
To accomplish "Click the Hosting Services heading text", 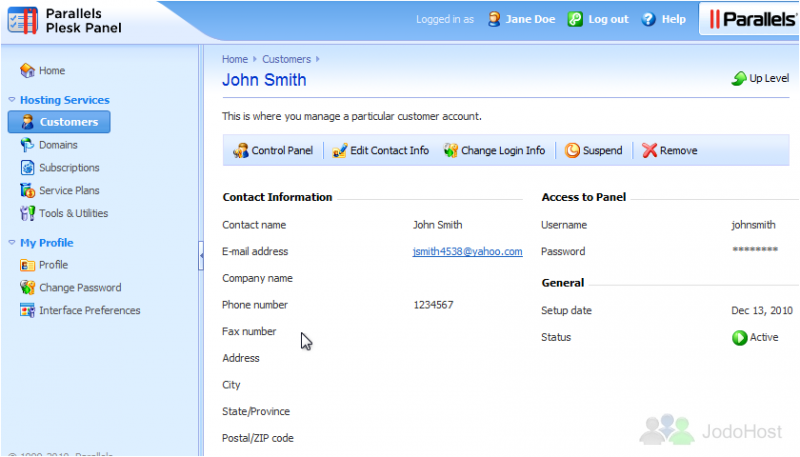I will coord(65,100).
